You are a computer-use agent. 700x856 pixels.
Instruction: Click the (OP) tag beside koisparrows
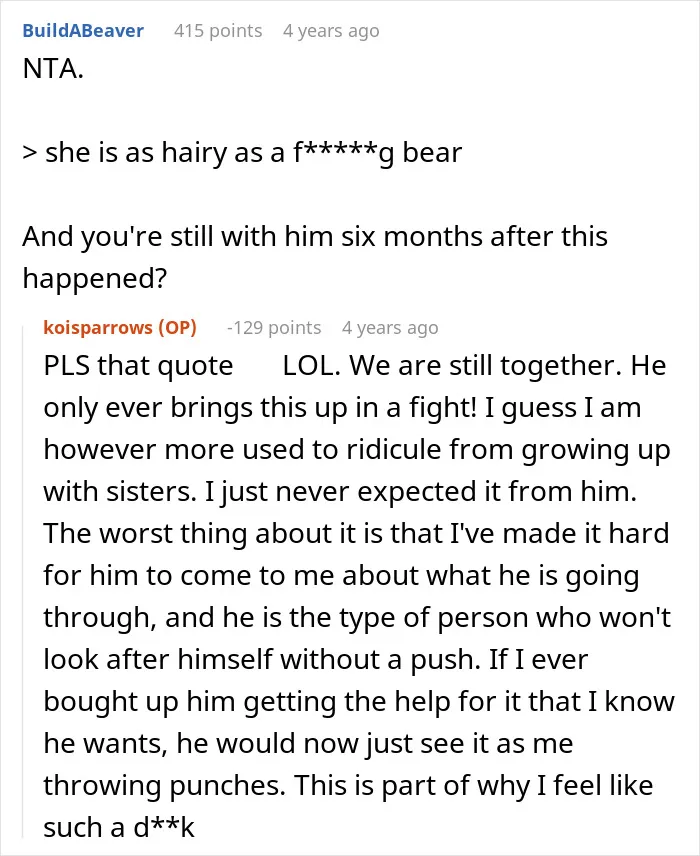tap(177, 327)
